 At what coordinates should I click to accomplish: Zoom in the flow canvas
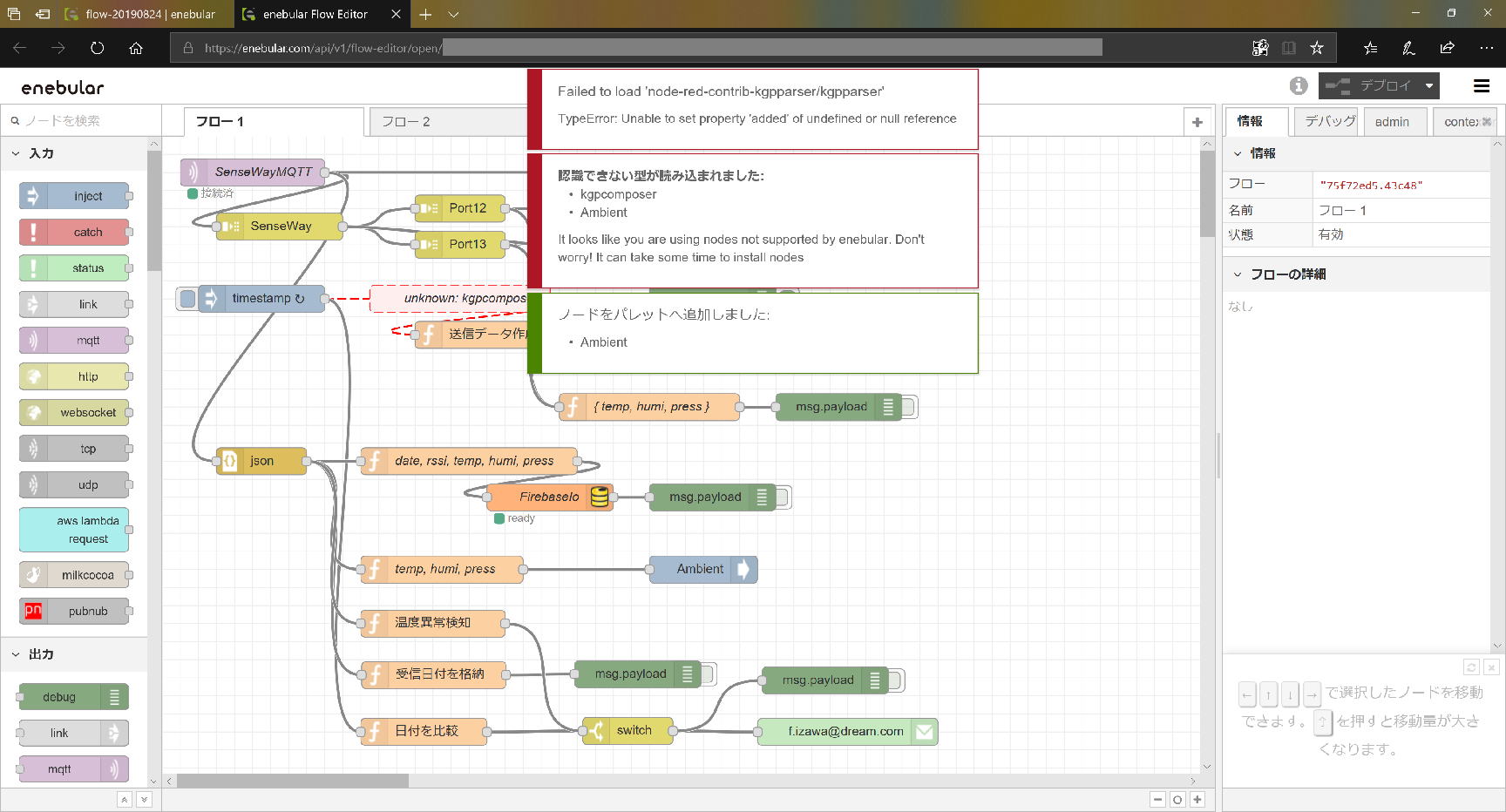1197,800
